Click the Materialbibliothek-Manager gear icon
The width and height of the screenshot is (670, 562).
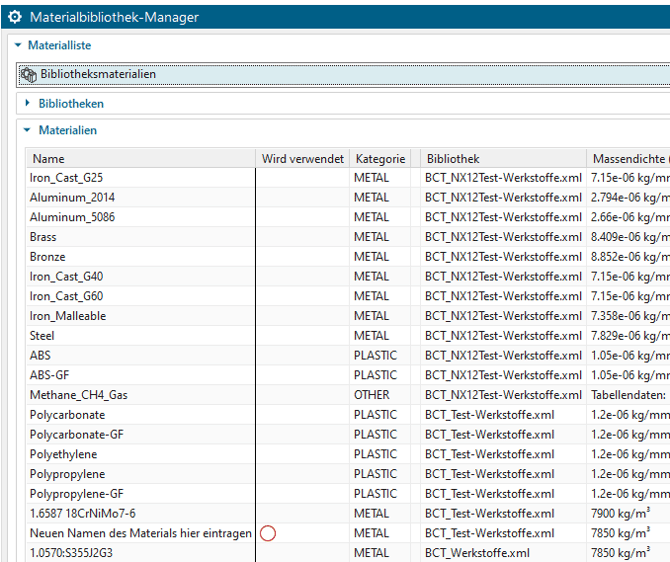click(15, 17)
